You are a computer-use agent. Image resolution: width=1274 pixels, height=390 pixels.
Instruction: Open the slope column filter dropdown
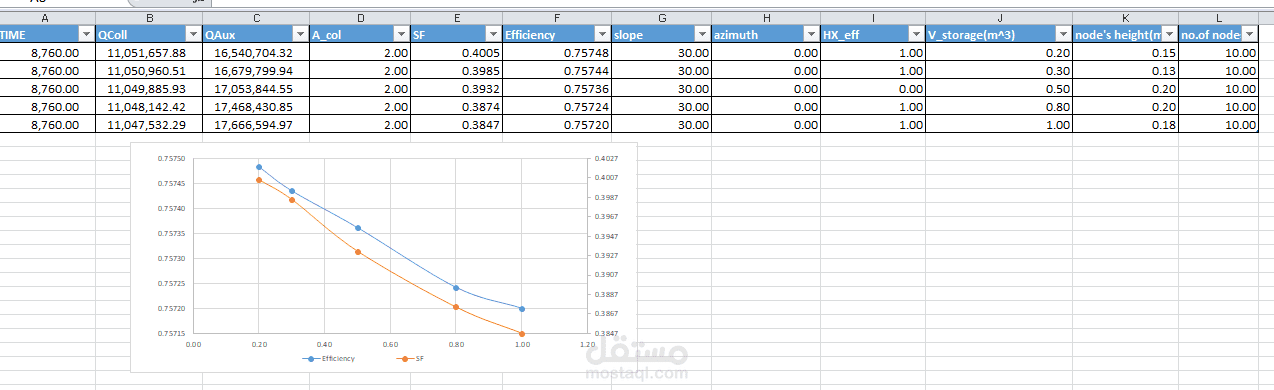702,34
